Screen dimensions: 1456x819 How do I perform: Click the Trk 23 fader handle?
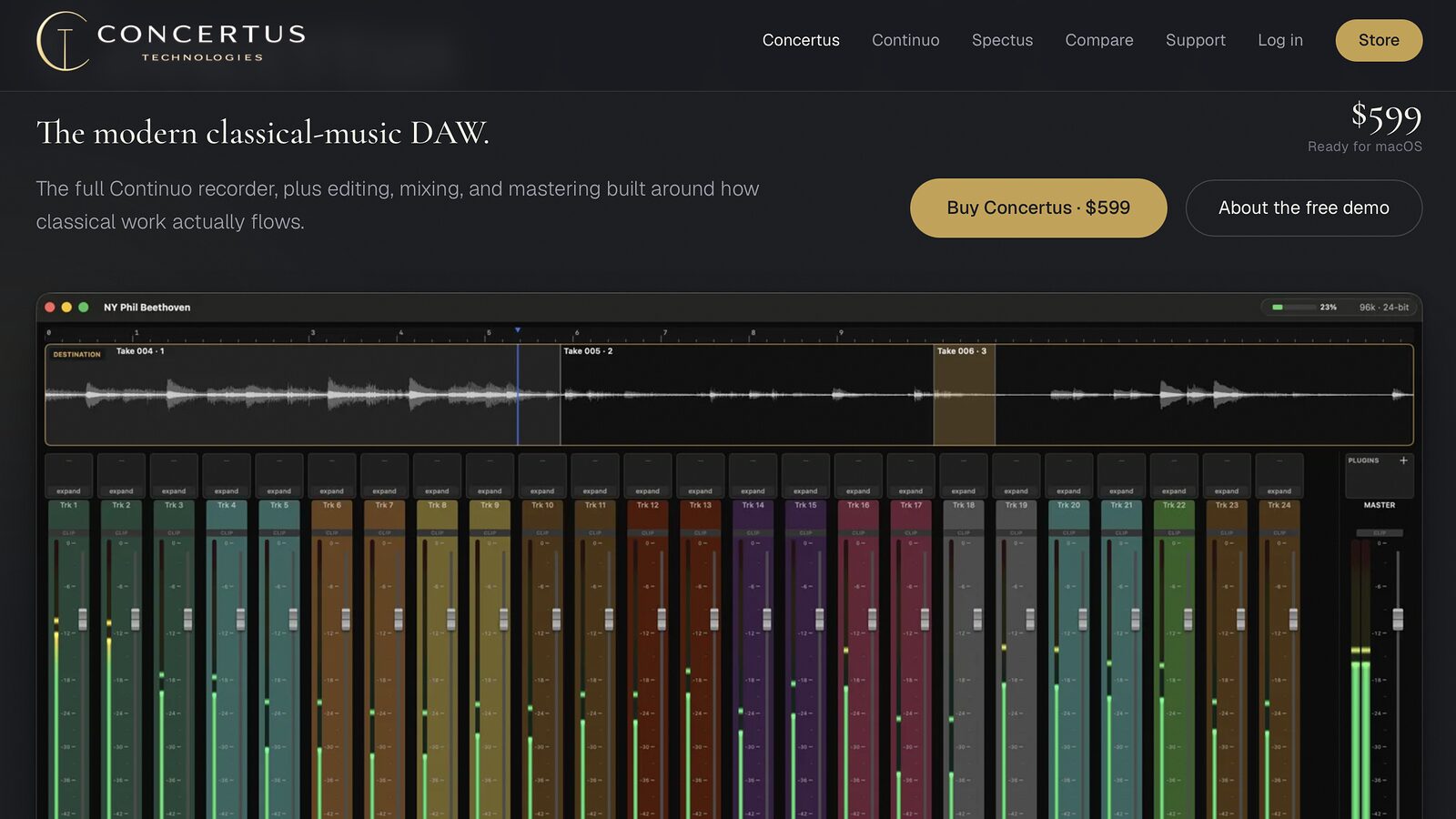point(1240,619)
